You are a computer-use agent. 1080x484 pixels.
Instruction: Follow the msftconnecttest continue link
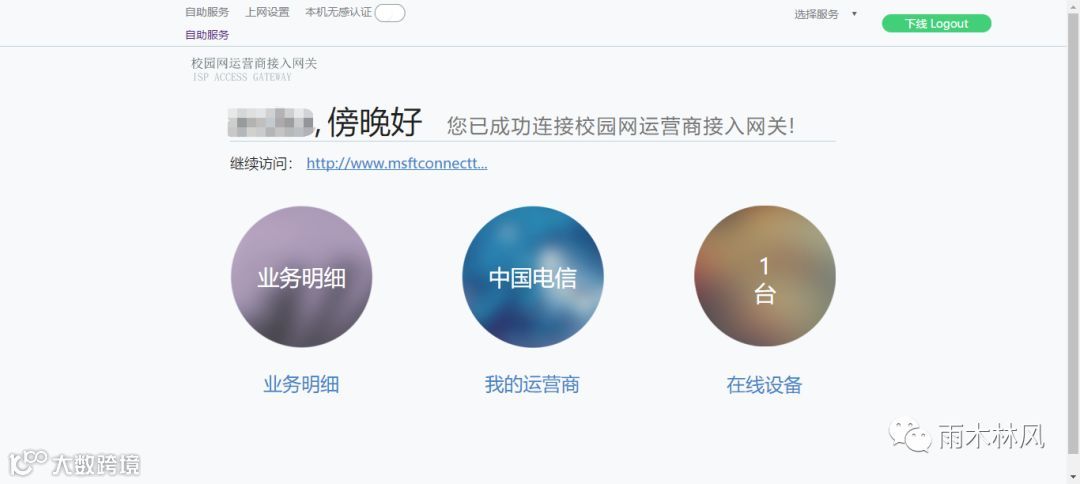pyautogui.click(x=397, y=164)
